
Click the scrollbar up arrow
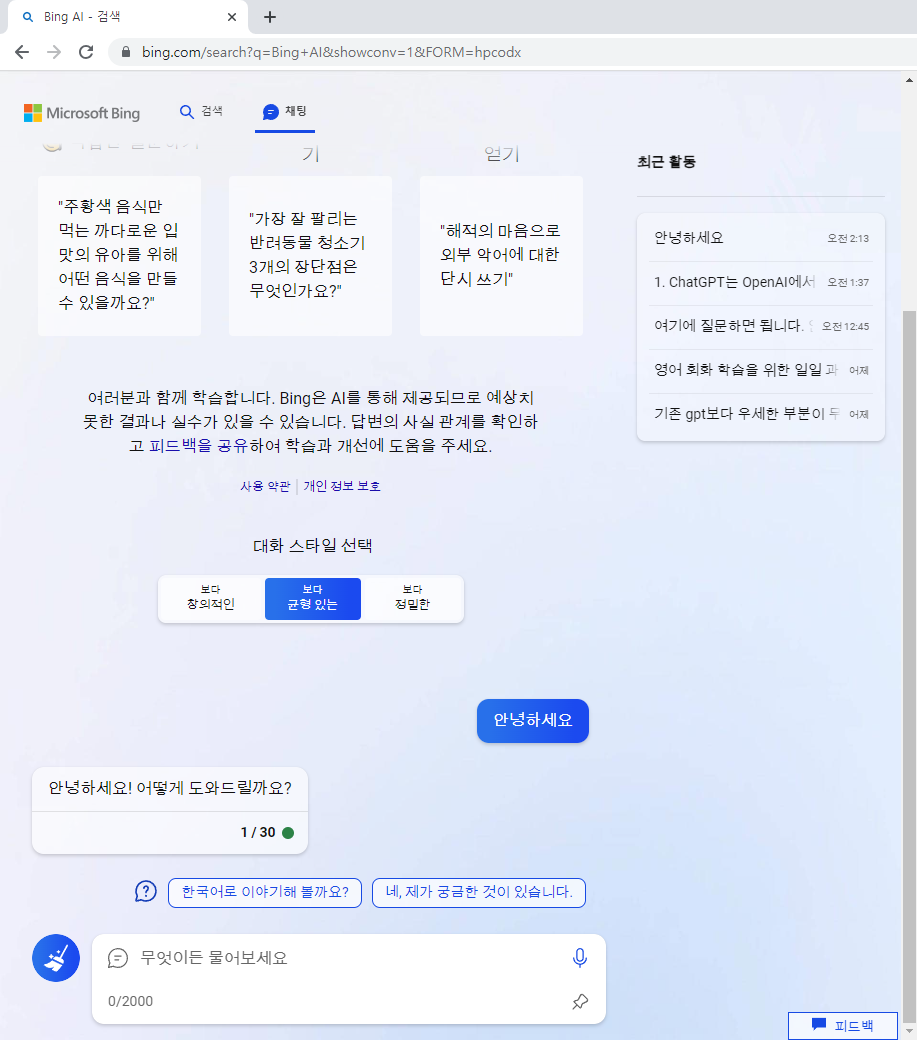tap(909, 80)
